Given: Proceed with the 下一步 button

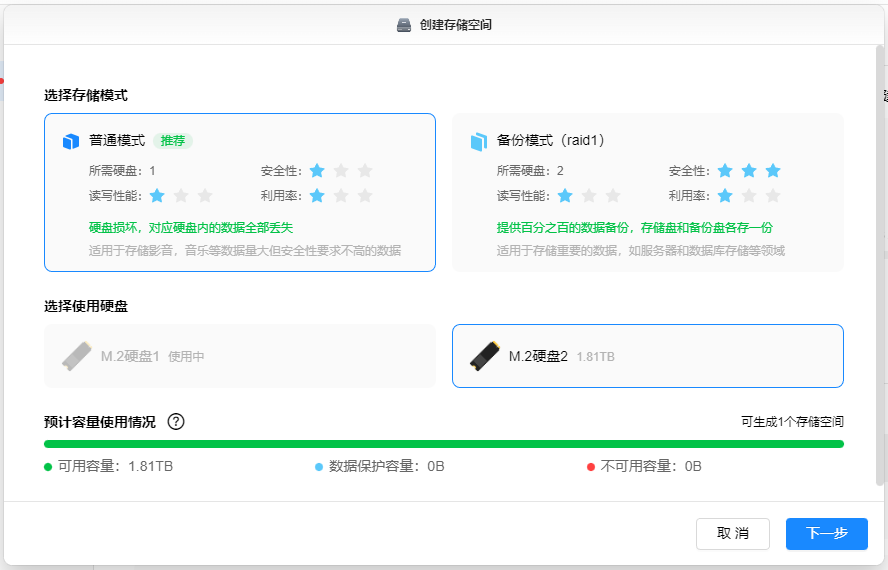Looking at the screenshot, I should point(826,534).
